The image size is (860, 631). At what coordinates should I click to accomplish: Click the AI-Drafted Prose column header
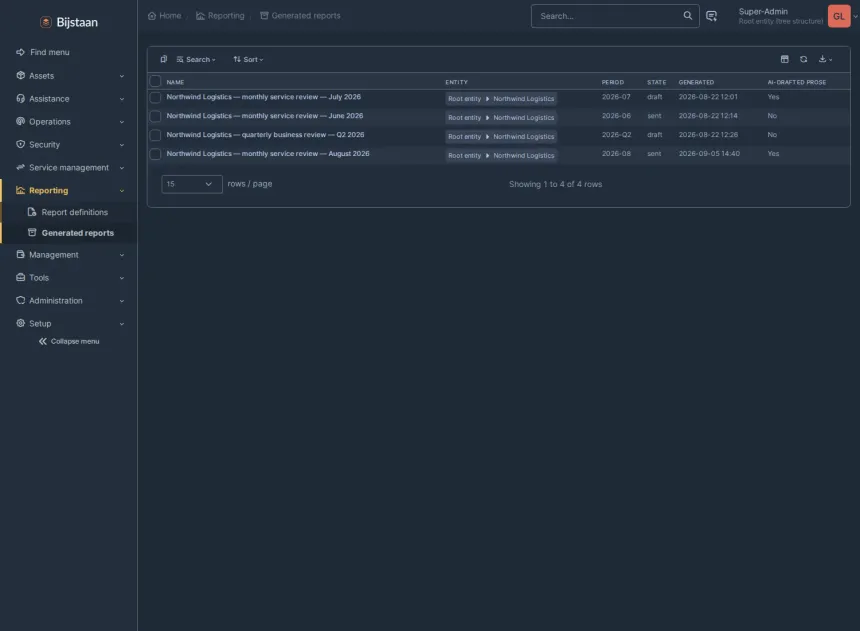pyautogui.click(x=796, y=82)
